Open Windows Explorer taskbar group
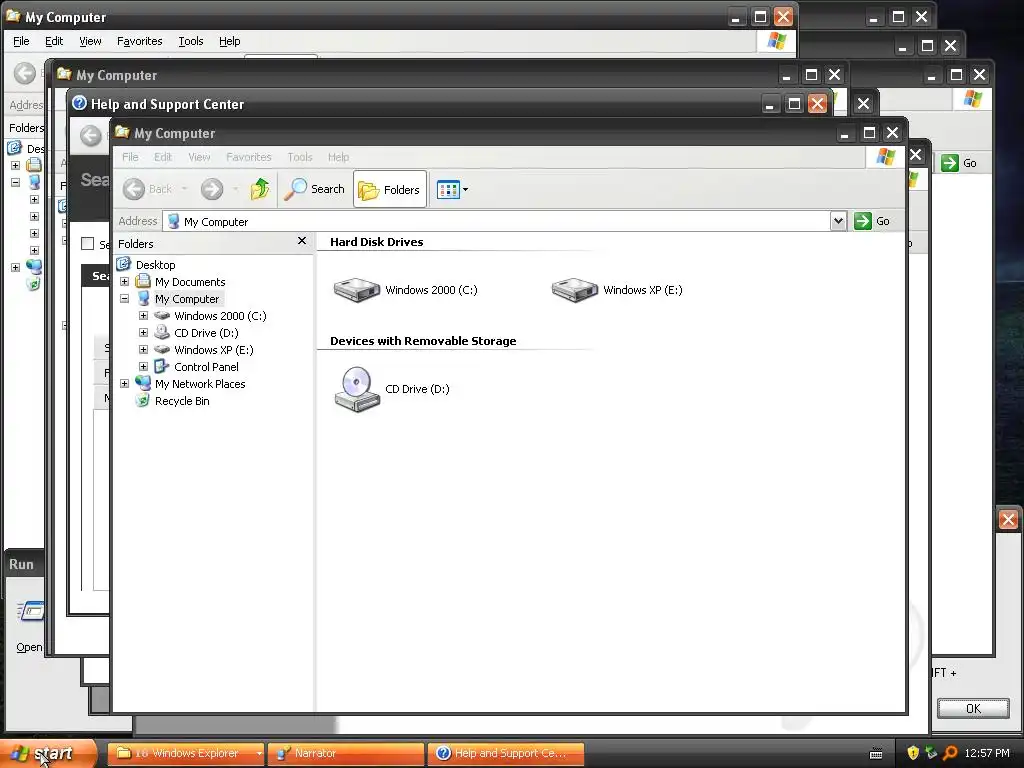The image size is (1024, 768). click(x=186, y=753)
